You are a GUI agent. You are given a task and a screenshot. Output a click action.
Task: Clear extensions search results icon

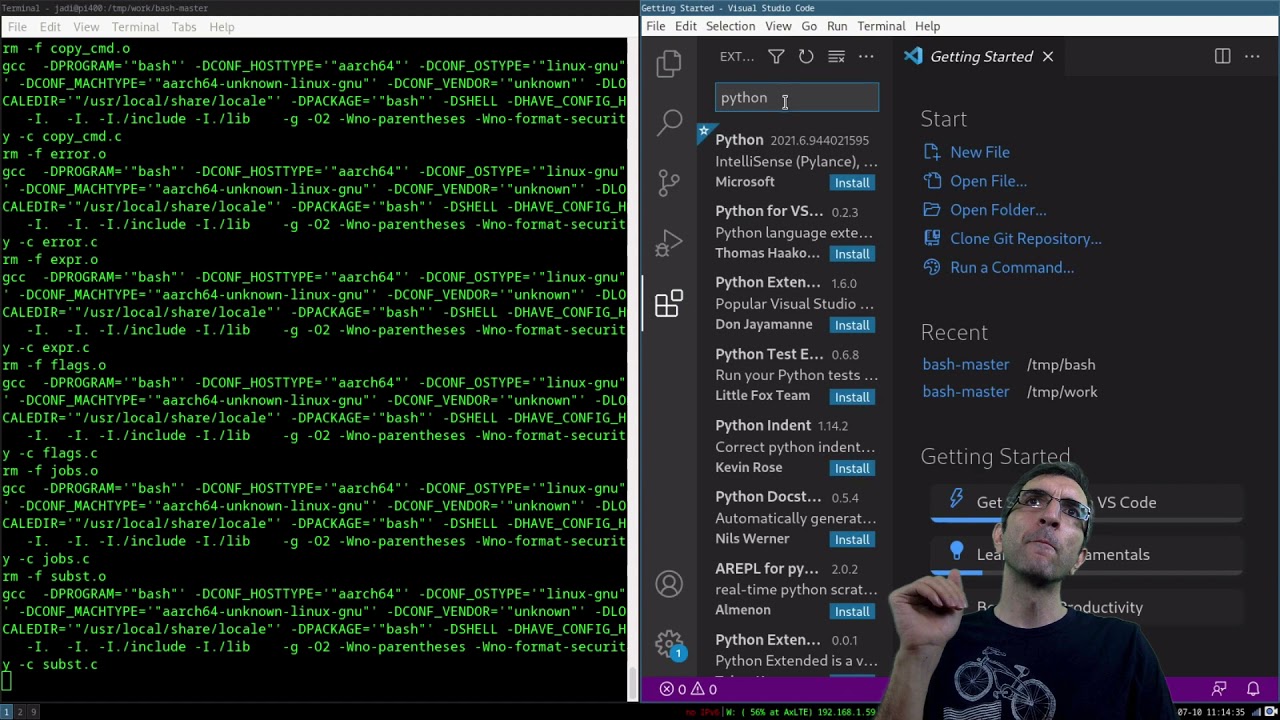pyautogui.click(x=836, y=57)
